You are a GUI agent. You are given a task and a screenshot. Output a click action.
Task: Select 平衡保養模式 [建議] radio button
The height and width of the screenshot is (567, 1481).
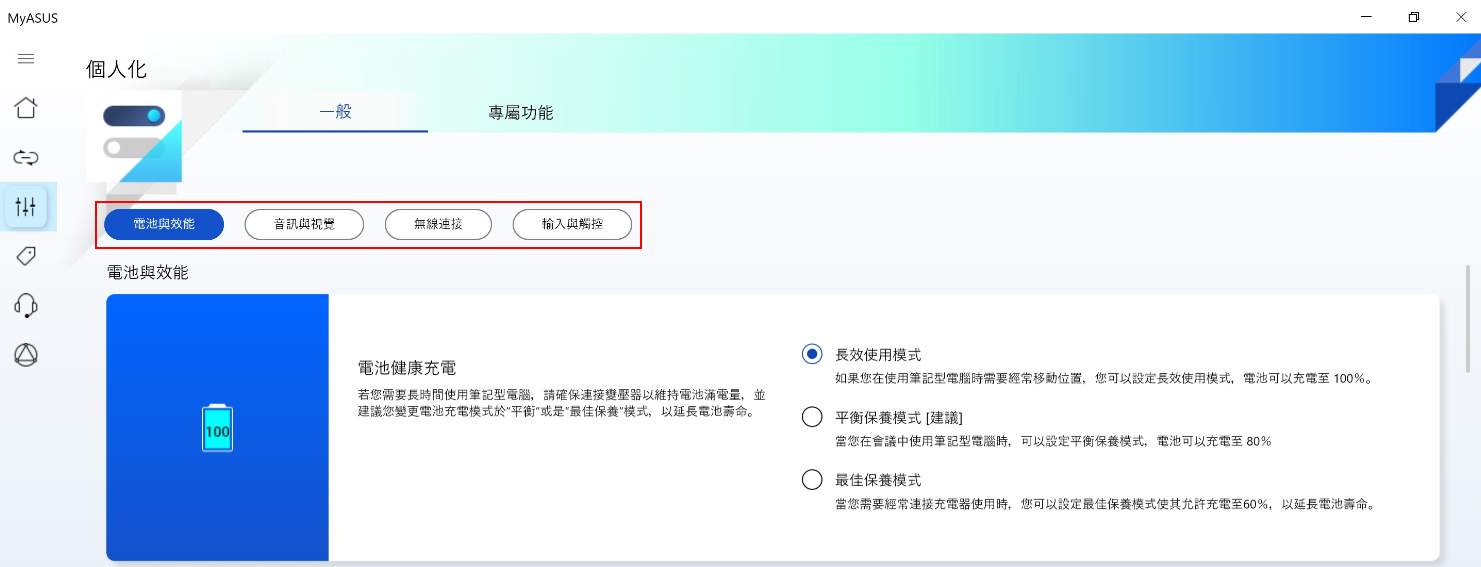tap(812, 417)
